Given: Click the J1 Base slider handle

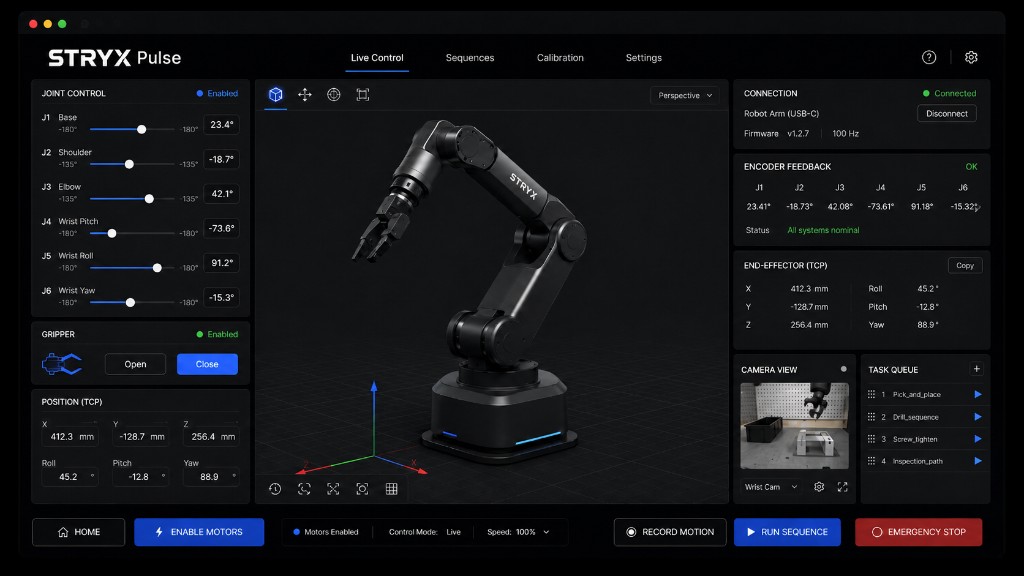Looking at the screenshot, I should (142, 129).
